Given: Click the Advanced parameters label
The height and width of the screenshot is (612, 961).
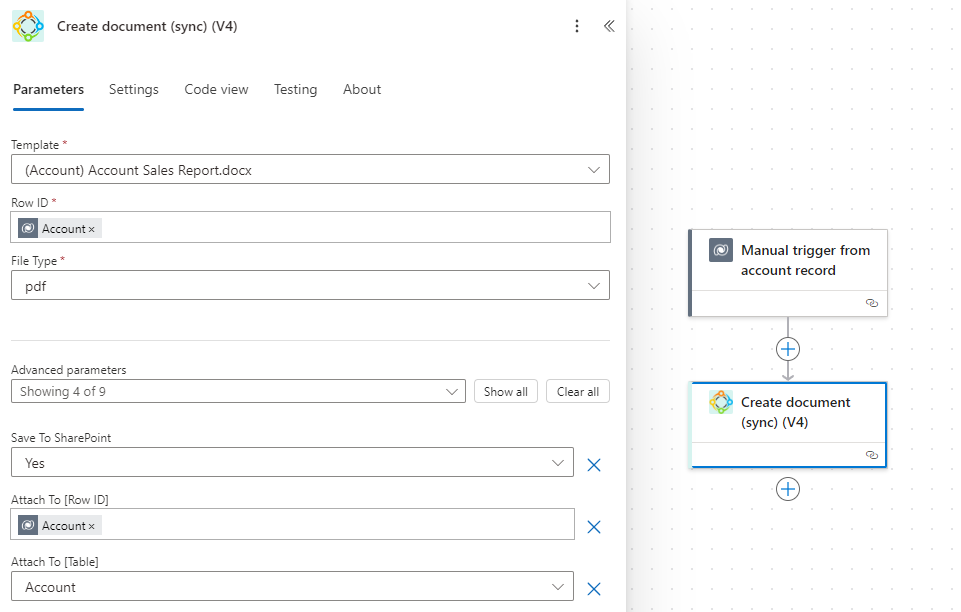Looking at the screenshot, I should coord(69,370).
